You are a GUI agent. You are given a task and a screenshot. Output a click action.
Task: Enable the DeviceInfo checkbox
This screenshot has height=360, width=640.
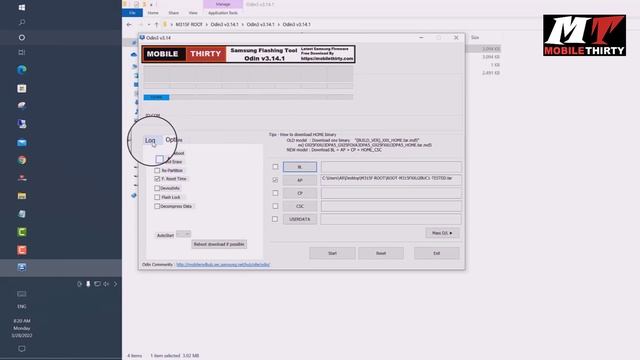157,188
